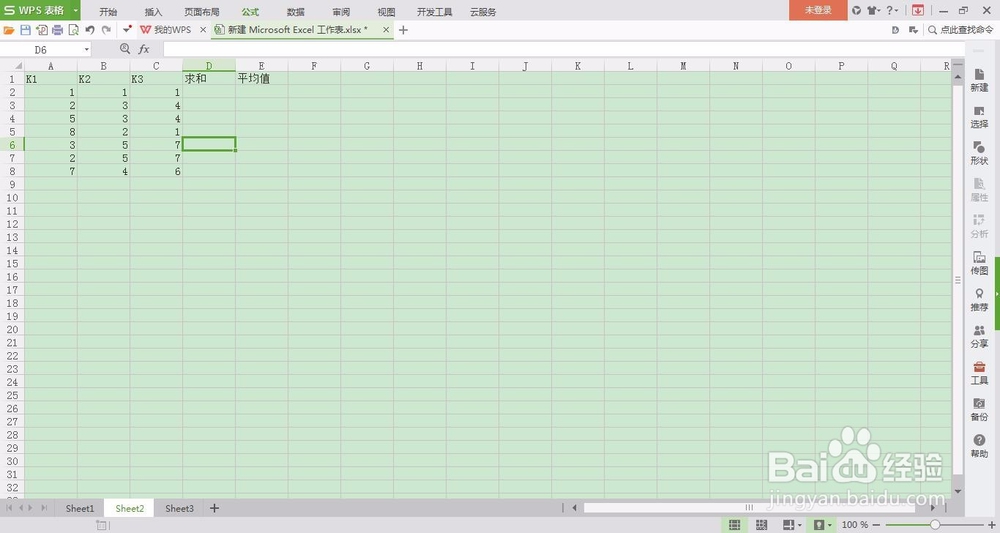
Task: Undo the last action
Action: (90, 30)
